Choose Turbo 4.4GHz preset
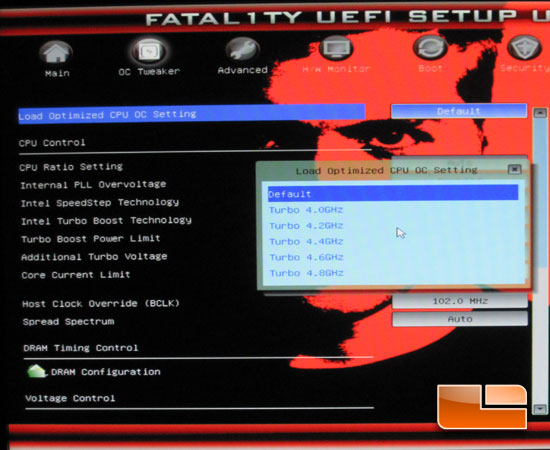 306,241
